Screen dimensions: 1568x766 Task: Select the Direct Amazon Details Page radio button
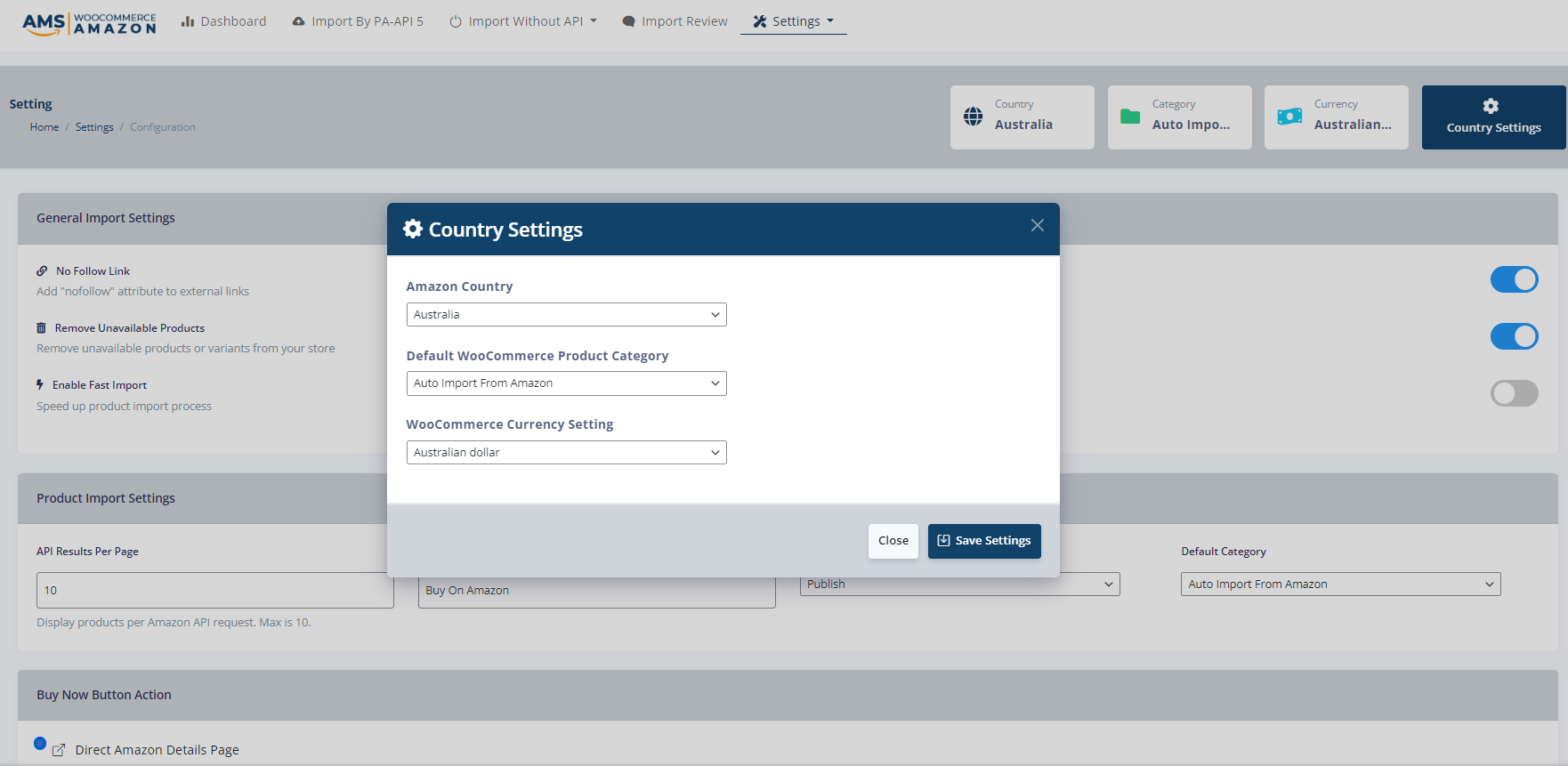(x=40, y=744)
